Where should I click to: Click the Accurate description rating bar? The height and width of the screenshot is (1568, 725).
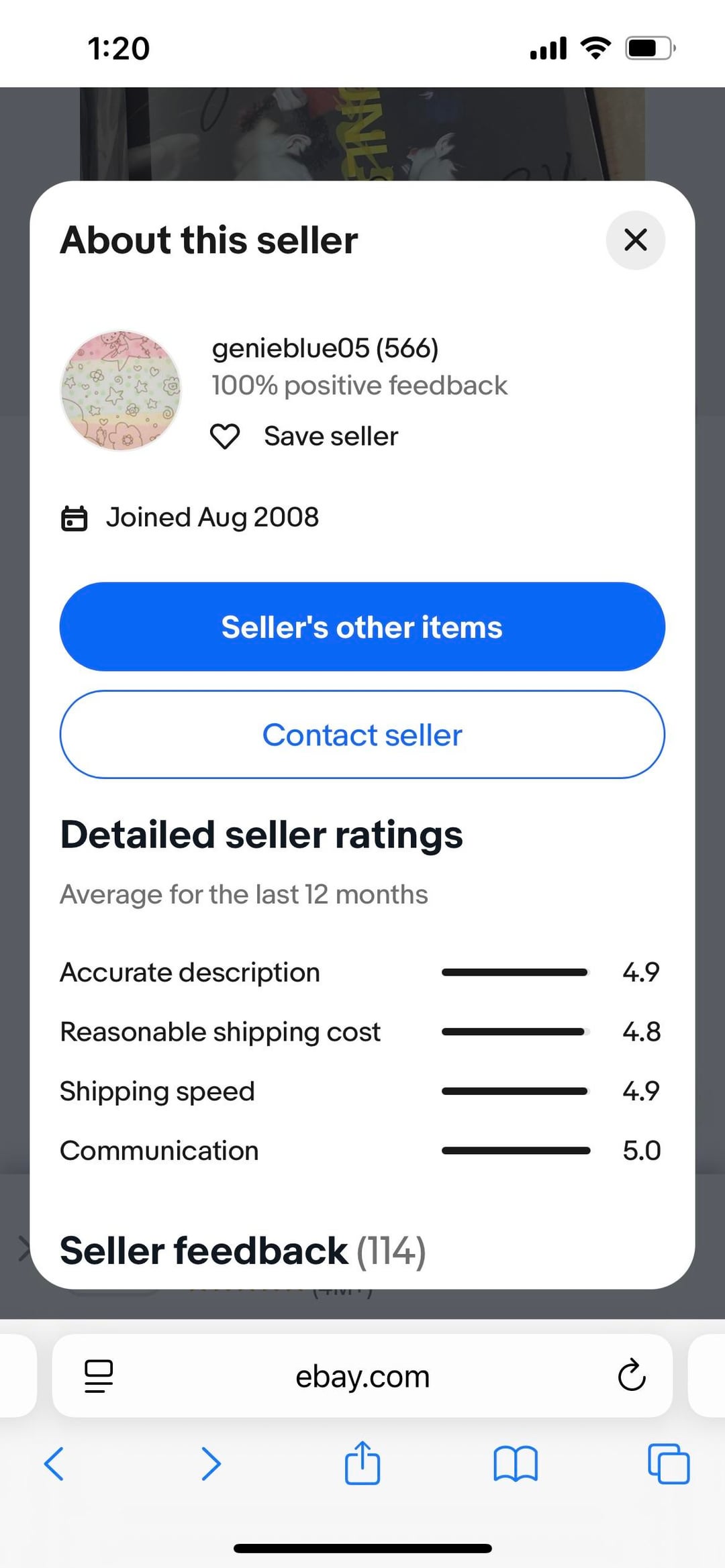(515, 972)
